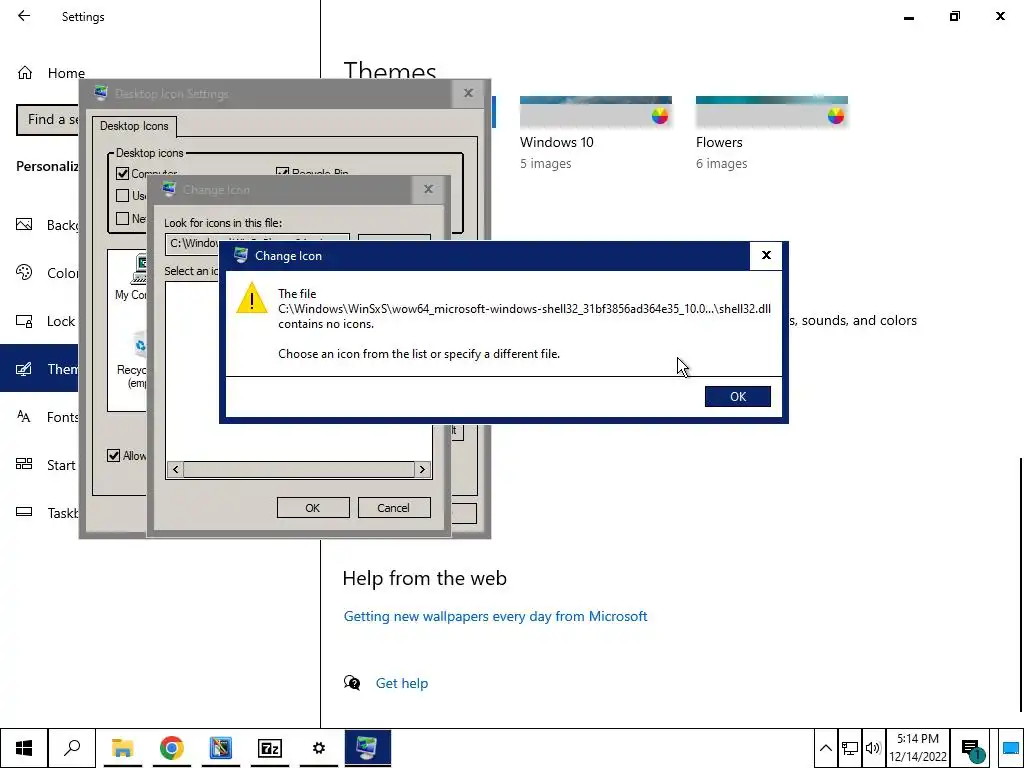Click the Get help chat icon
The image size is (1024, 768).
pos(352,683)
